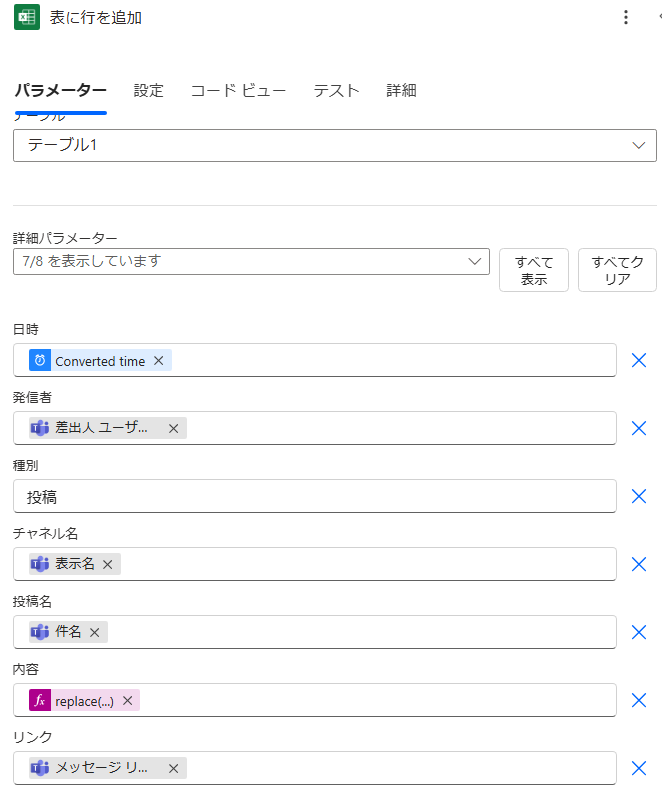Click the Excel icon beside 表に行を追加
662x790 pixels.
coord(27,17)
